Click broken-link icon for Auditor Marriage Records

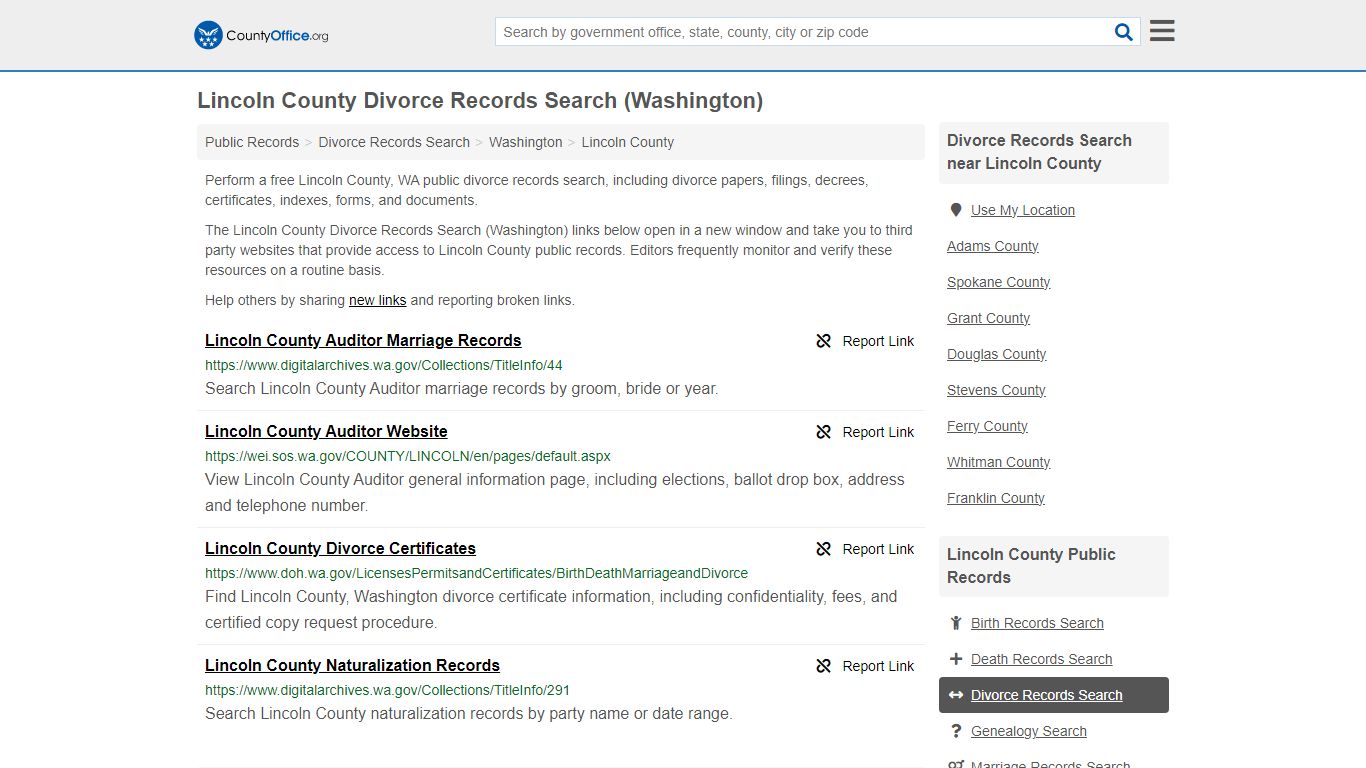pos(824,341)
